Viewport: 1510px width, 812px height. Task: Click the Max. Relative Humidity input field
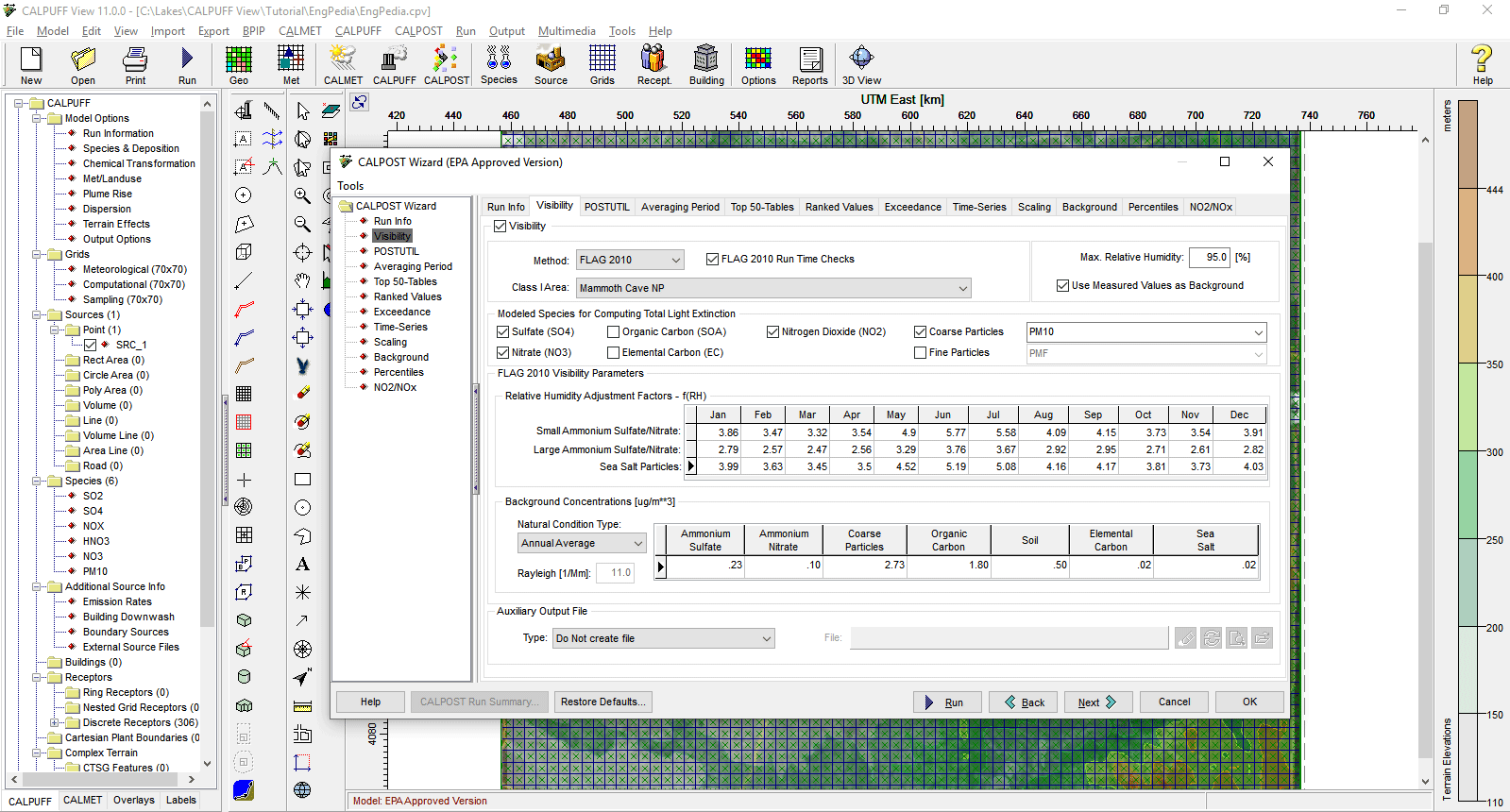click(1209, 257)
